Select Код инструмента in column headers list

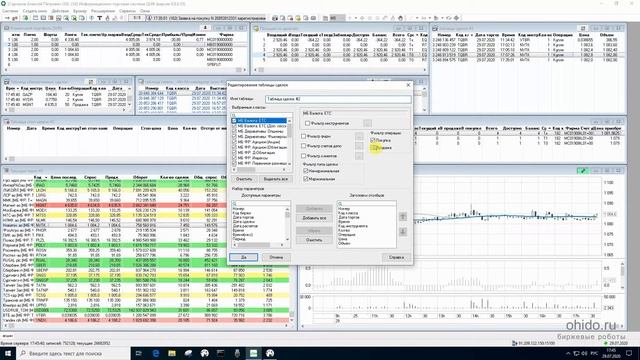tap(353, 226)
